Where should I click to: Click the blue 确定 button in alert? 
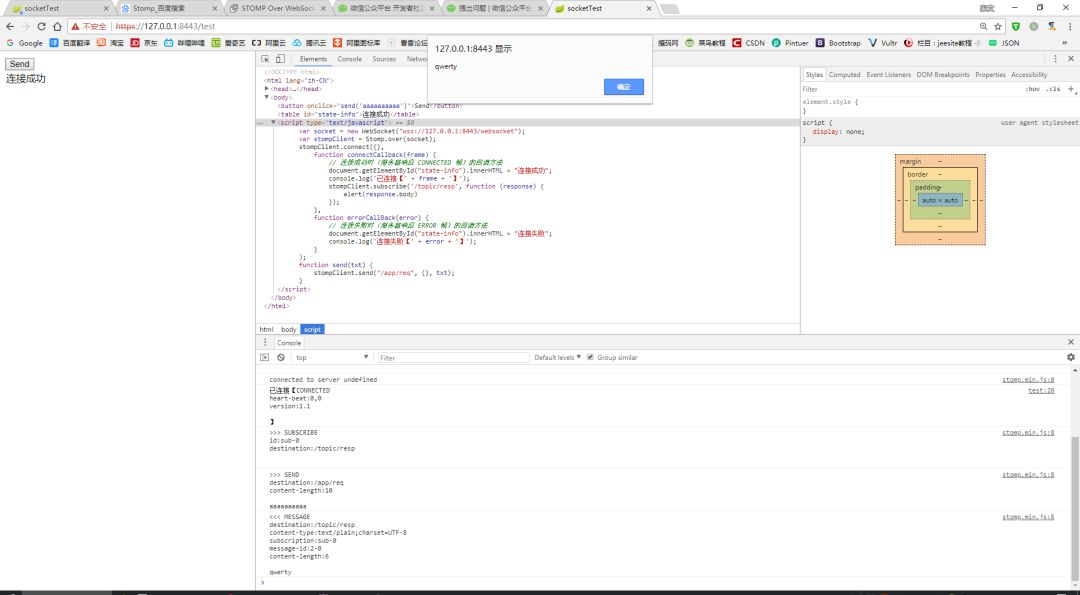coord(623,87)
